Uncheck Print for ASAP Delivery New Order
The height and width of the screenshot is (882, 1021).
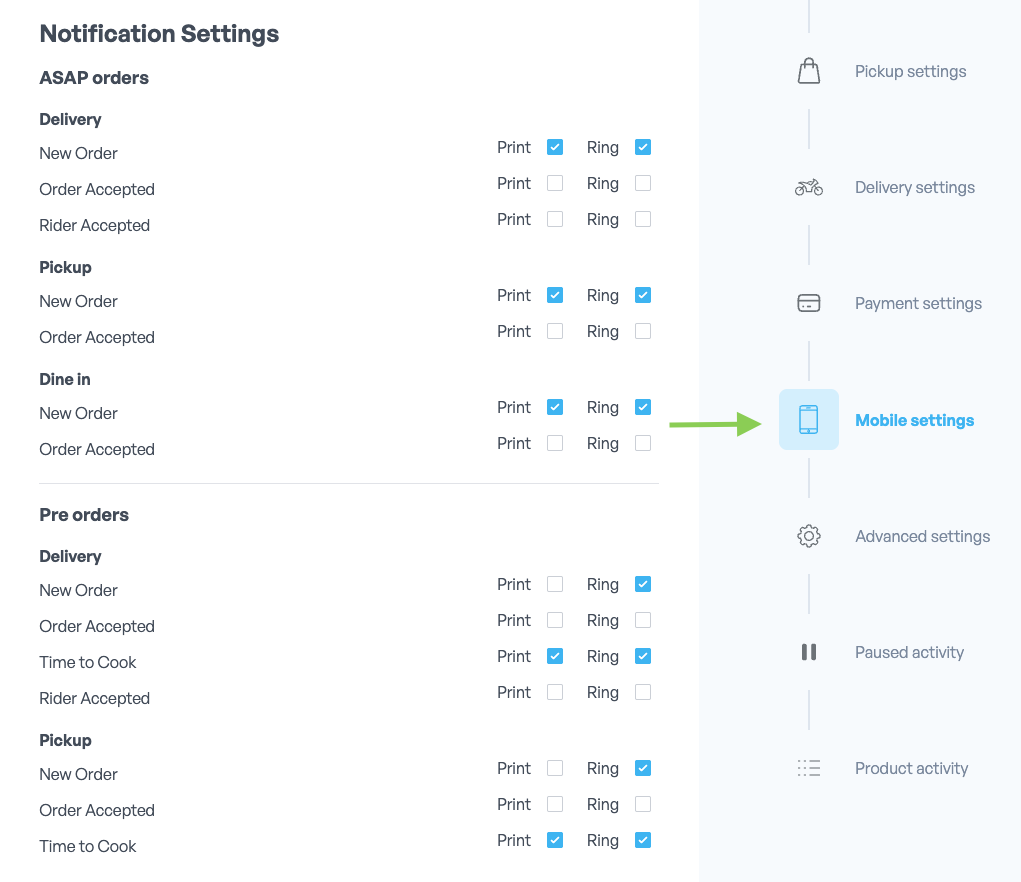click(x=555, y=147)
